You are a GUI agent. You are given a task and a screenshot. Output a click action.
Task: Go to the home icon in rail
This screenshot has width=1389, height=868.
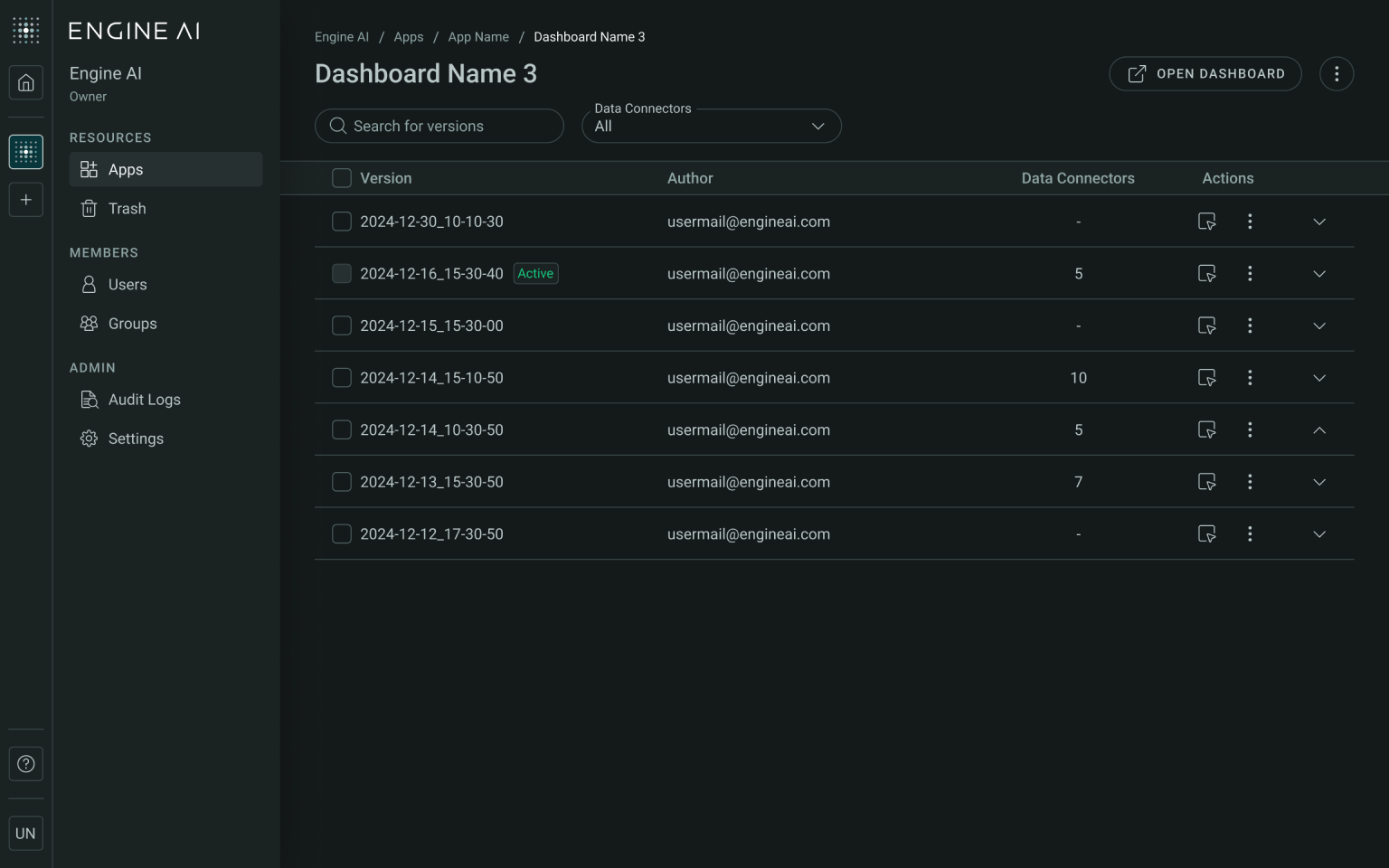[x=26, y=83]
